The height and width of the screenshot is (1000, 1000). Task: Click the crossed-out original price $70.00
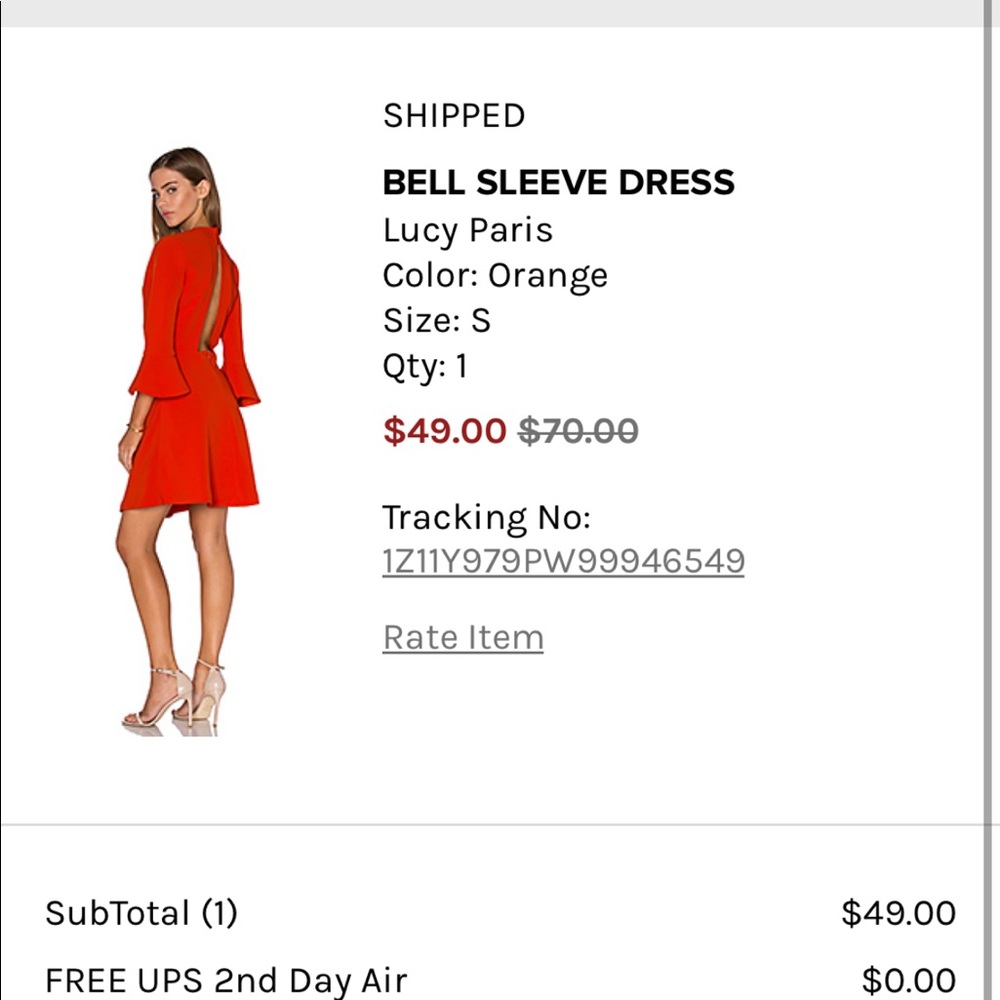coord(577,430)
